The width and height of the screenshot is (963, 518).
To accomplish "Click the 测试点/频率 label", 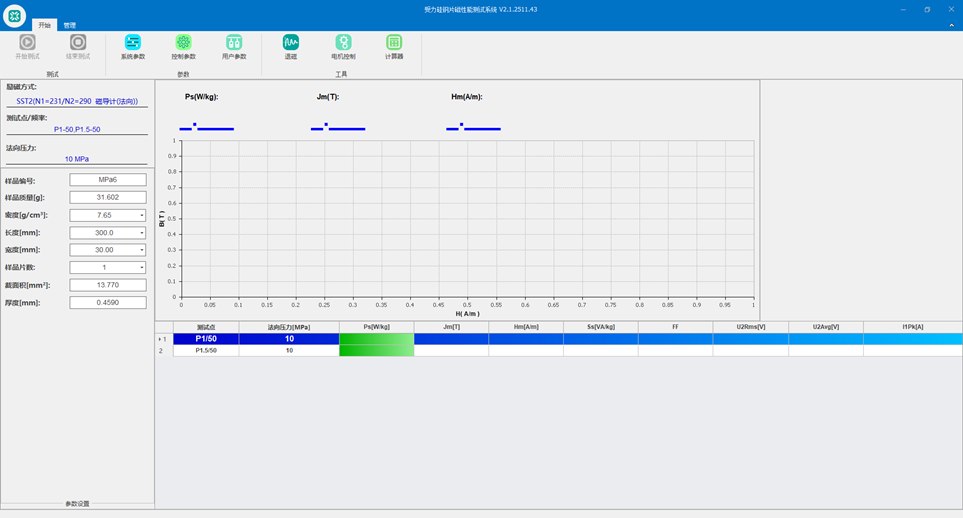I will click(x=26, y=118).
